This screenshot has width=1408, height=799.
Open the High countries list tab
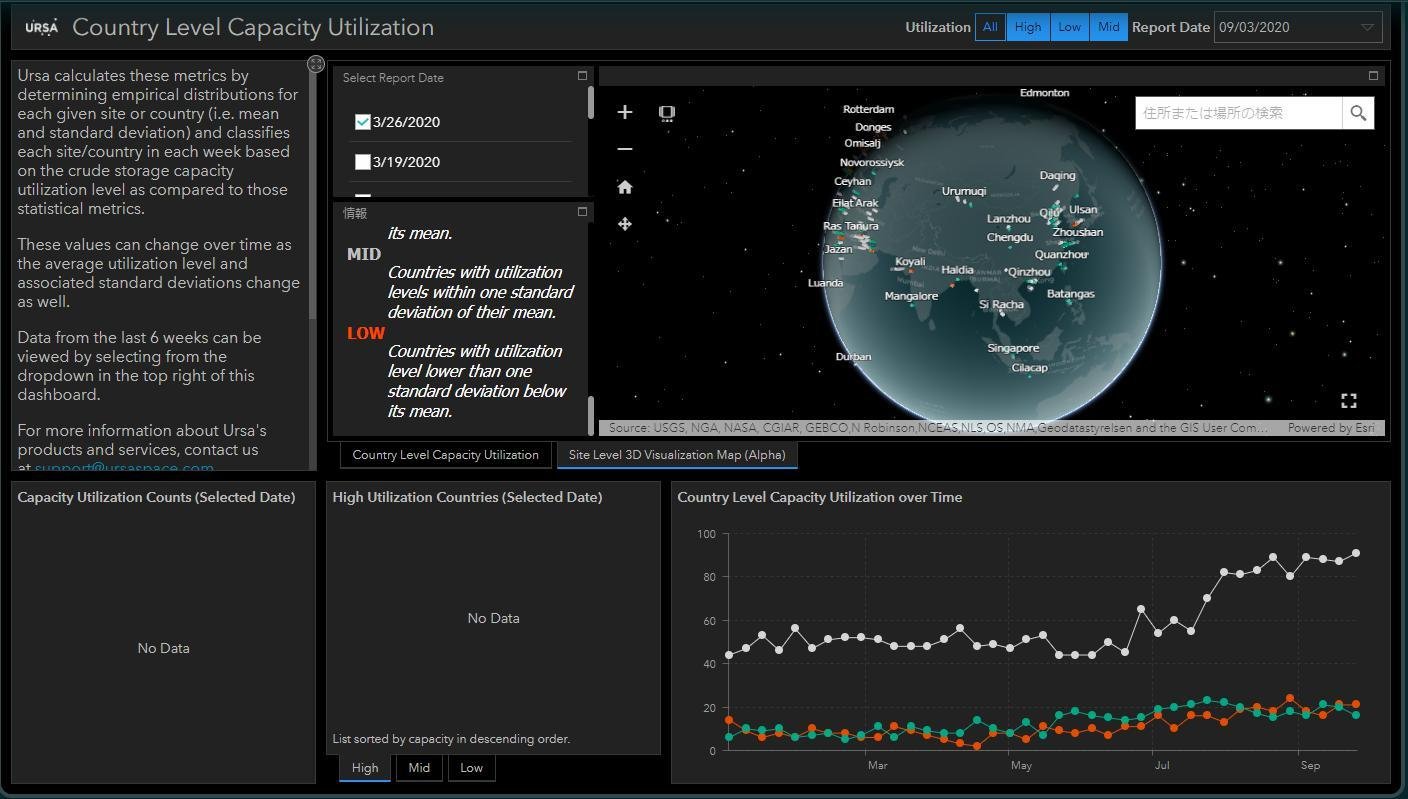tap(365, 768)
